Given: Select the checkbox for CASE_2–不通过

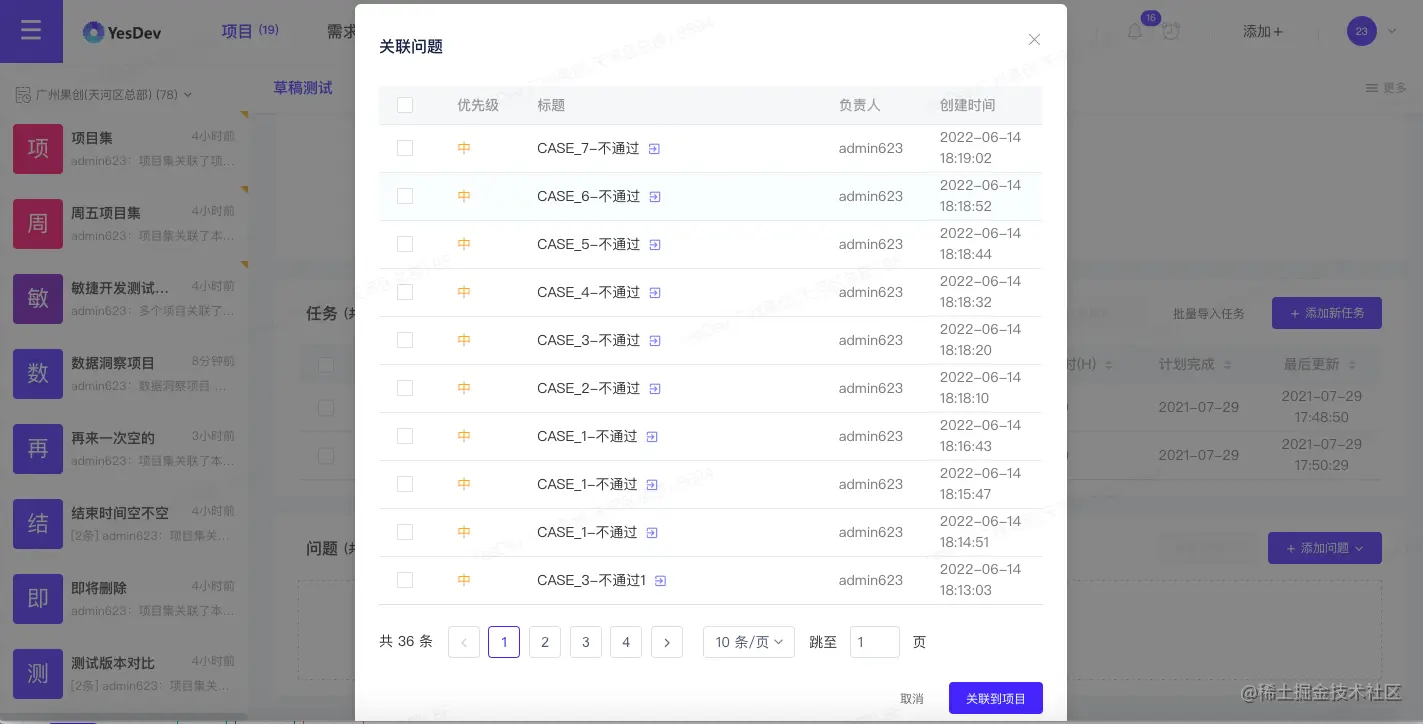Looking at the screenshot, I should pyautogui.click(x=405, y=388).
